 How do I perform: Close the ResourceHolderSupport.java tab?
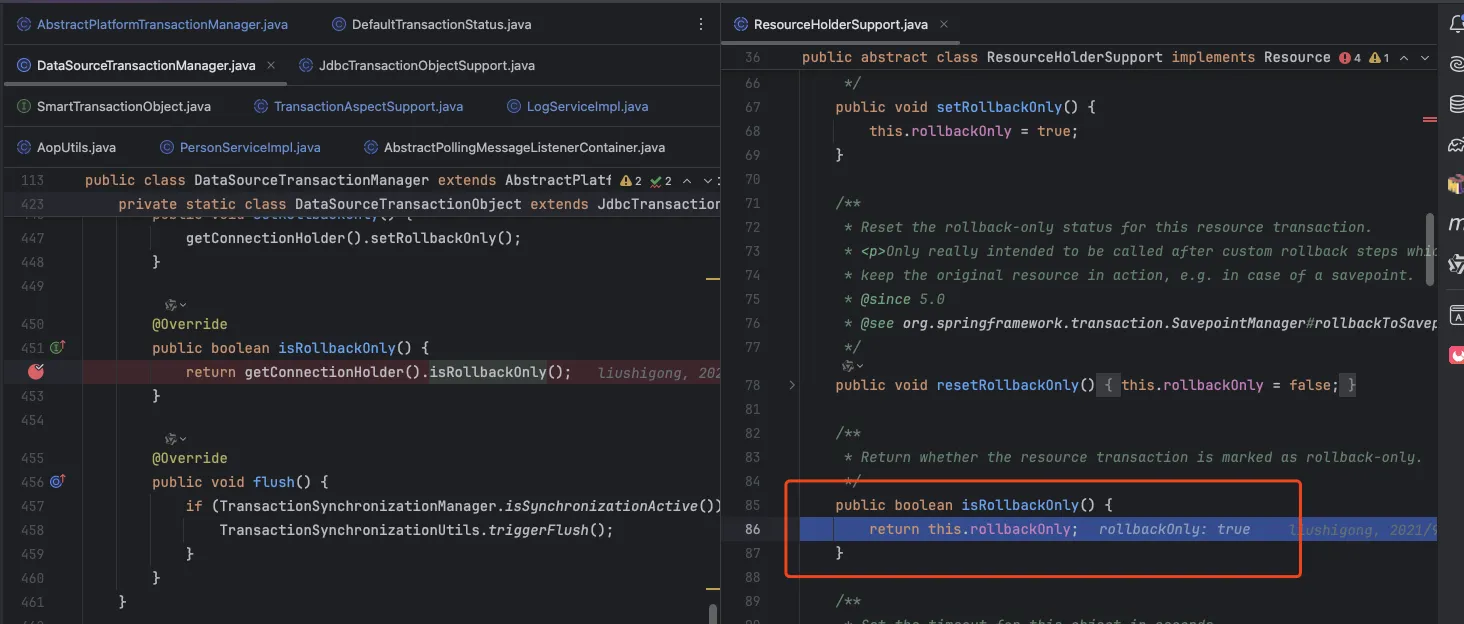945,24
